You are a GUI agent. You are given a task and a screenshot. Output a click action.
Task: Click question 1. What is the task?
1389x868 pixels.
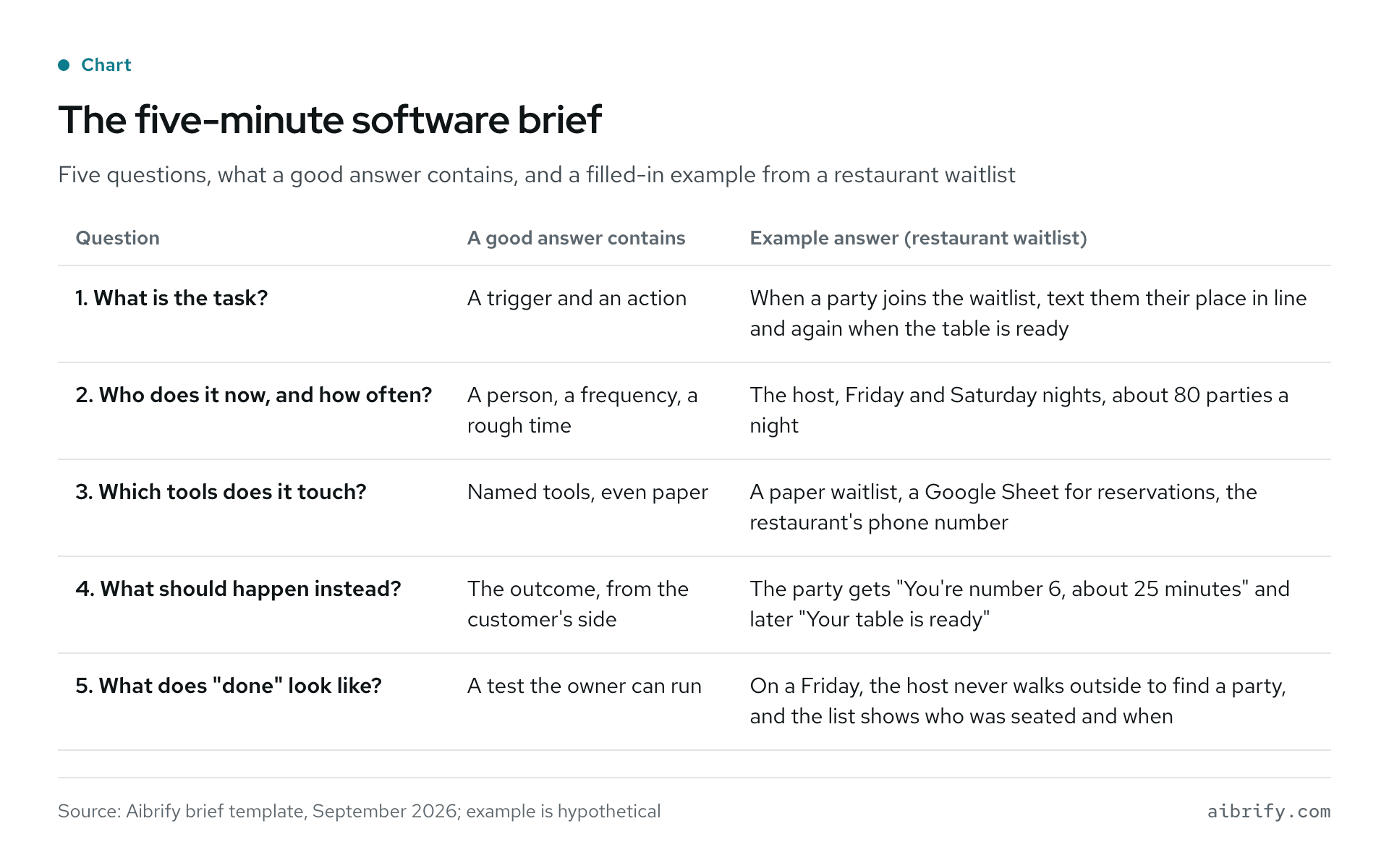(171, 298)
